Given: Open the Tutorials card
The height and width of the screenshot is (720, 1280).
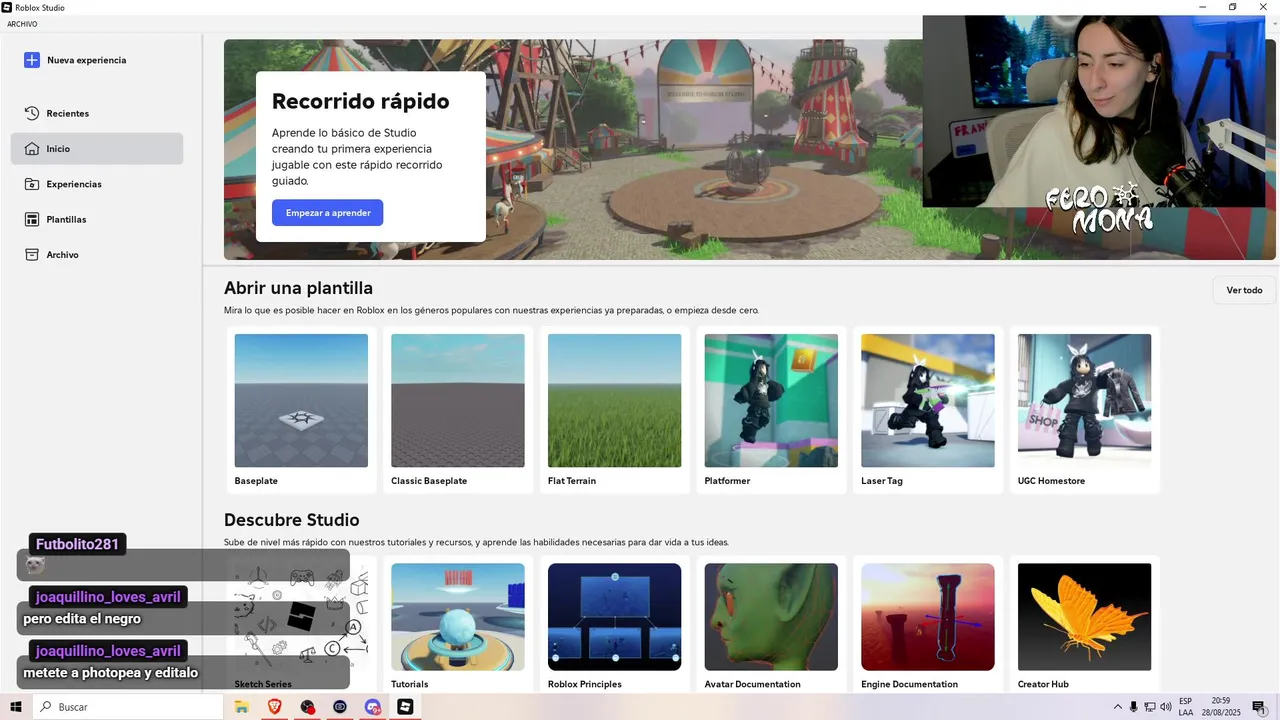Looking at the screenshot, I should tap(458, 626).
